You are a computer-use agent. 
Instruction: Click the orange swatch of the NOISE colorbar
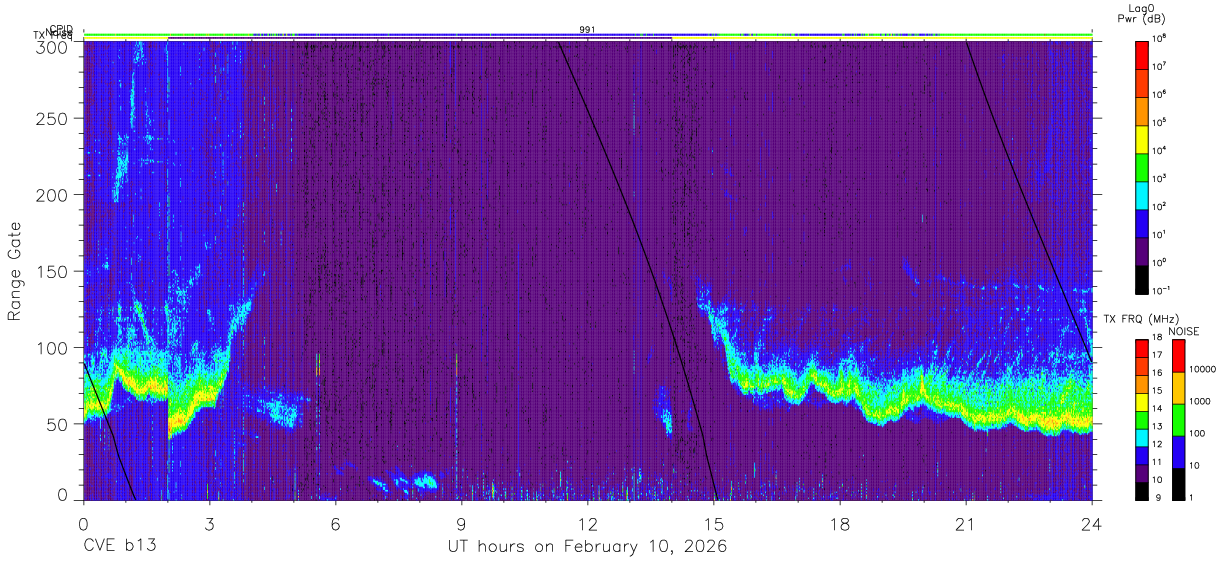point(1178,388)
